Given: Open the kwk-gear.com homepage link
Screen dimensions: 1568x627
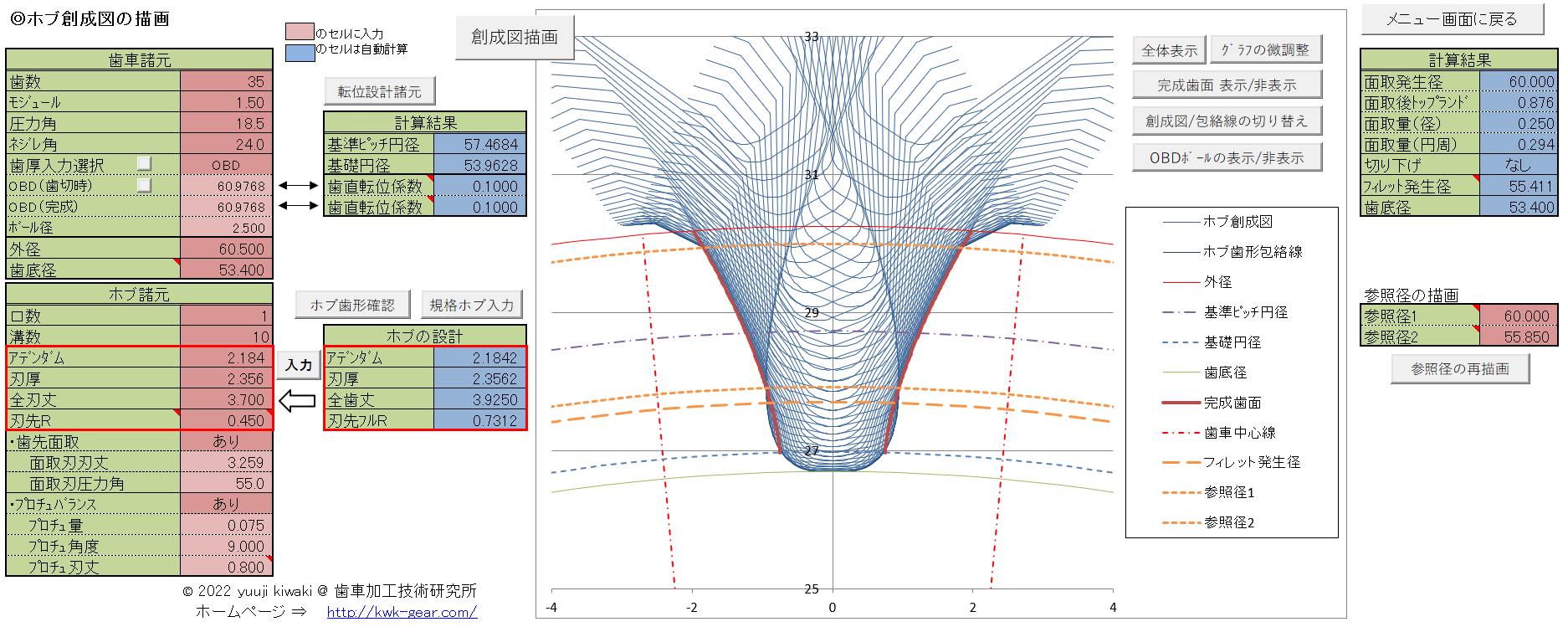Looking at the screenshot, I should click(x=402, y=612).
